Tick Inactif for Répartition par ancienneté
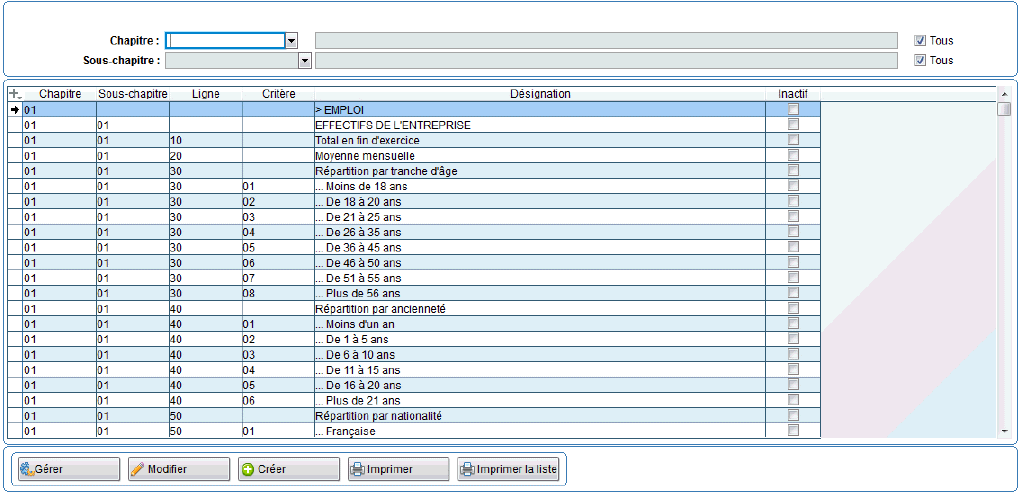Viewport: 1022px width, 494px height. tap(793, 308)
